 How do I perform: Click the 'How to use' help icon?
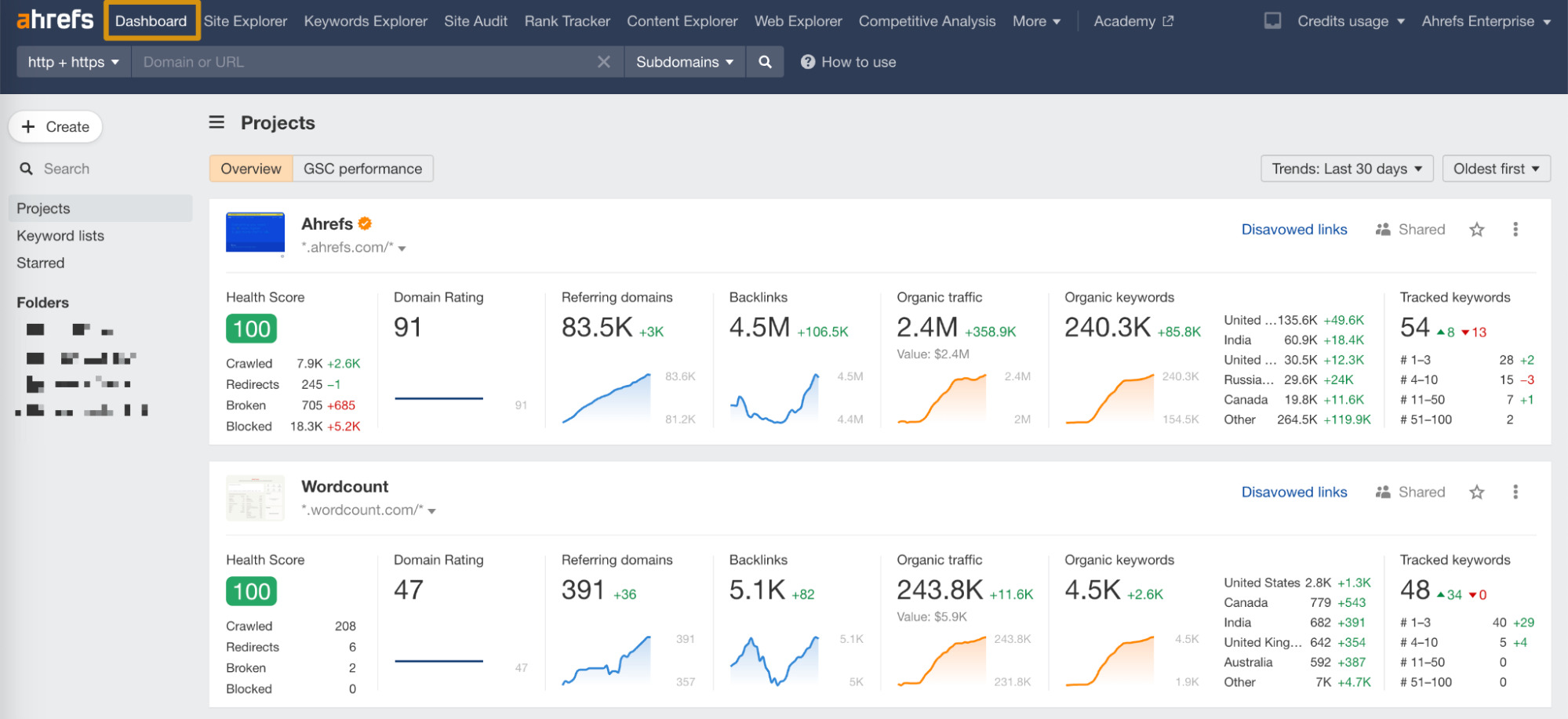pos(807,61)
